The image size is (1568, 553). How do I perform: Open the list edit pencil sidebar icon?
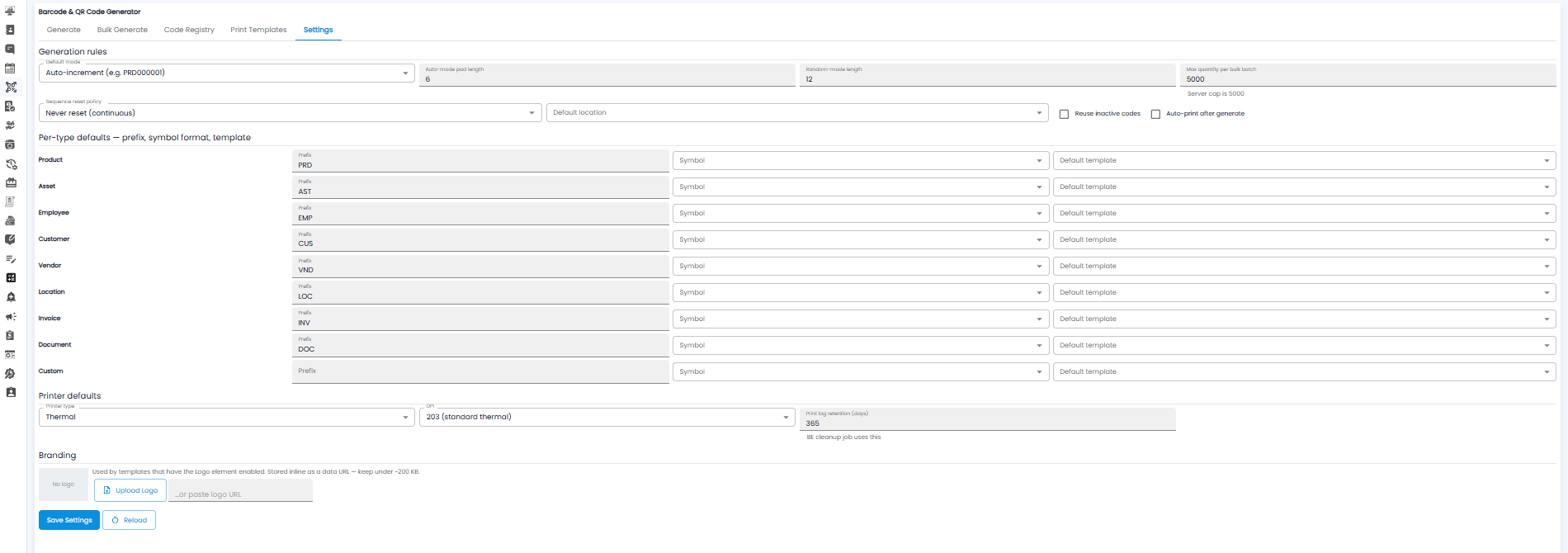click(10, 259)
